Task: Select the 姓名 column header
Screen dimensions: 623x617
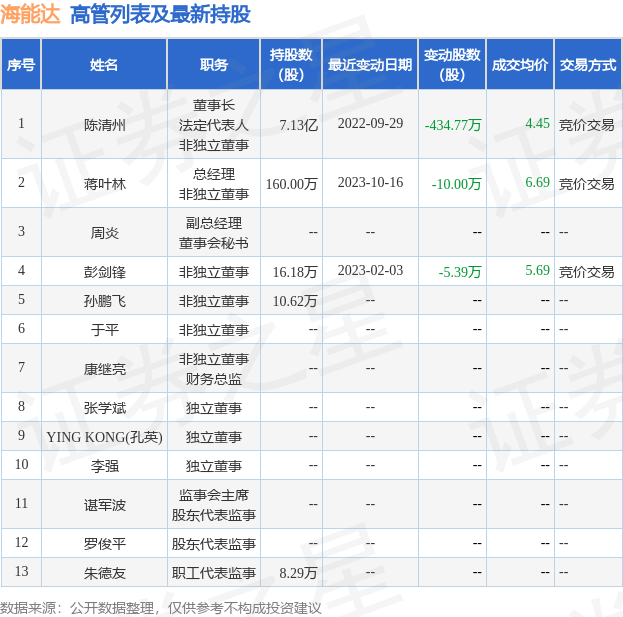Action: [x=104, y=64]
